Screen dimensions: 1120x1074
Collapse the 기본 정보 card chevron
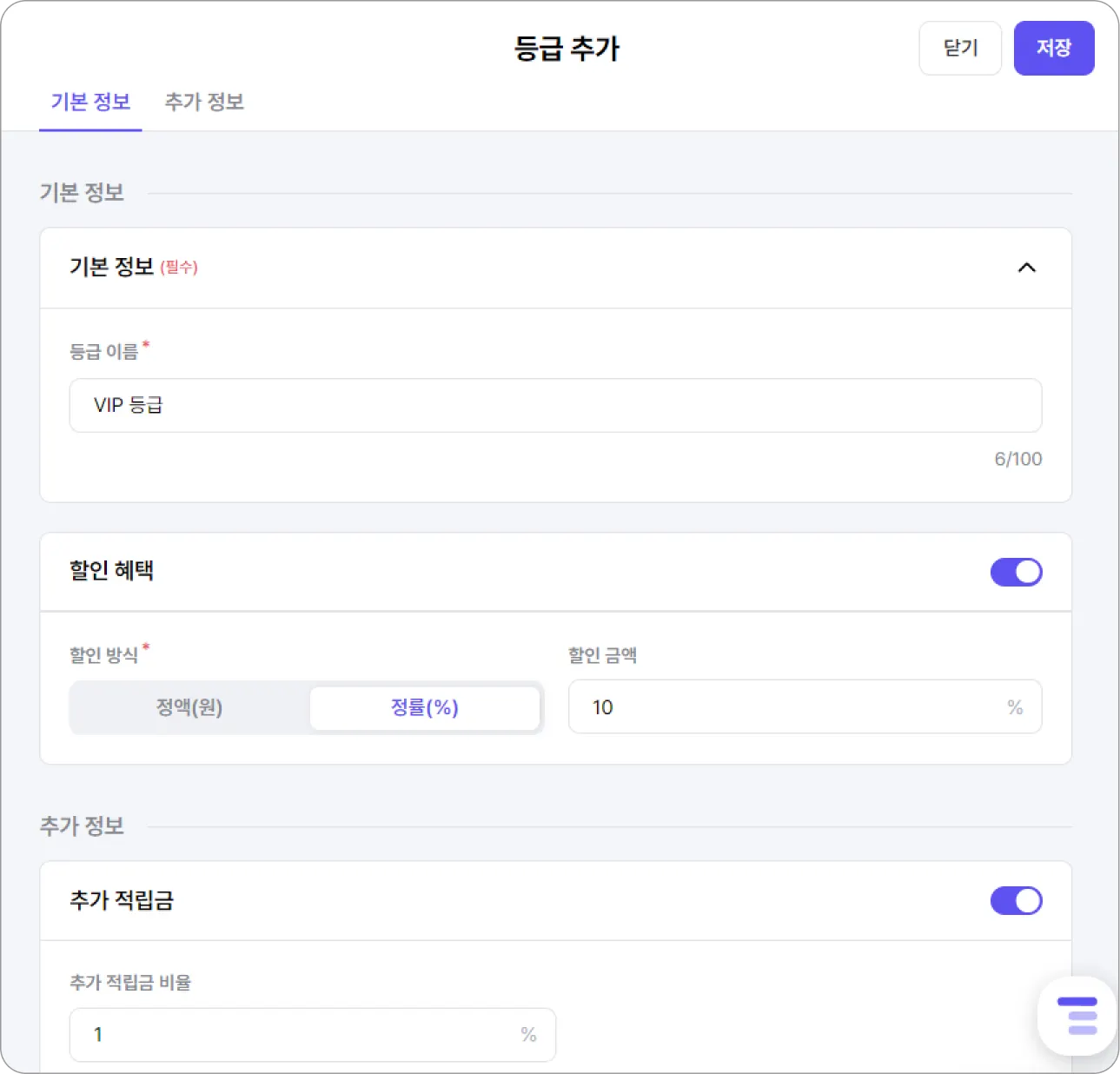click(x=1026, y=268)
